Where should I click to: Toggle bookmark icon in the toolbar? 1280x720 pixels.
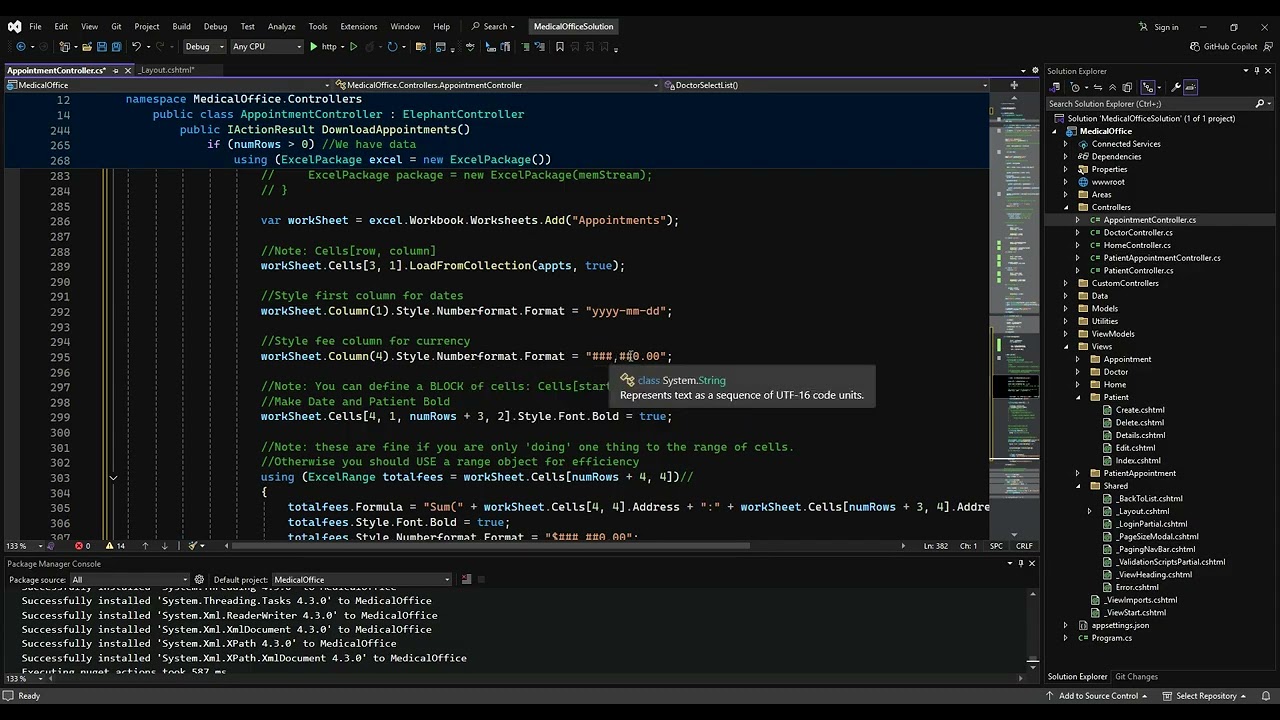[559, 47]
